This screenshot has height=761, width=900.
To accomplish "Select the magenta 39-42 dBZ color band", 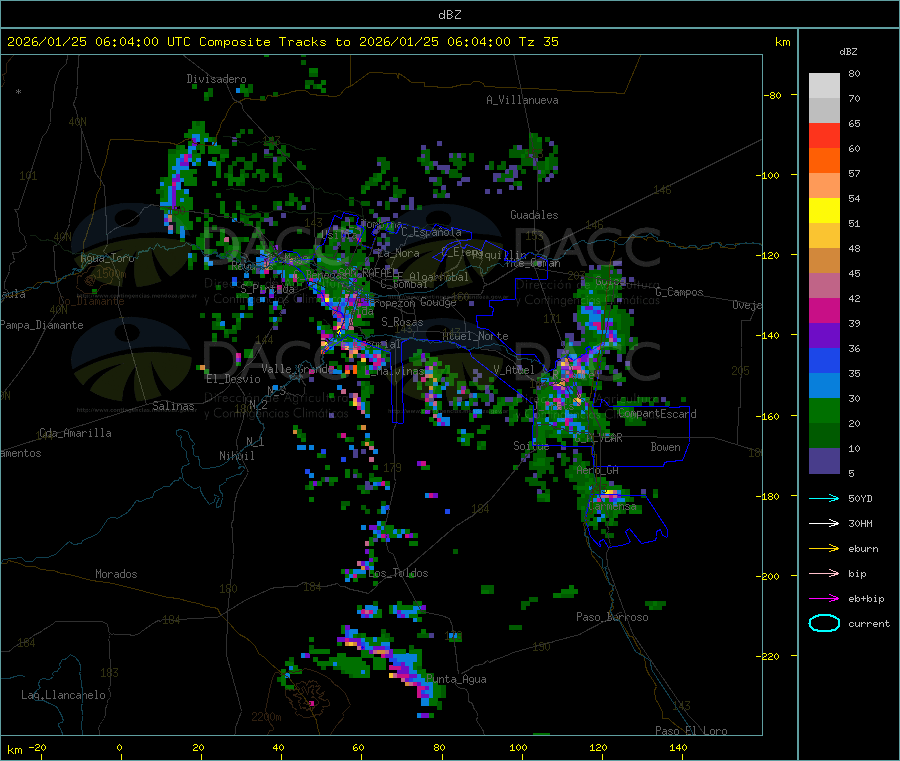I will 824,310.
